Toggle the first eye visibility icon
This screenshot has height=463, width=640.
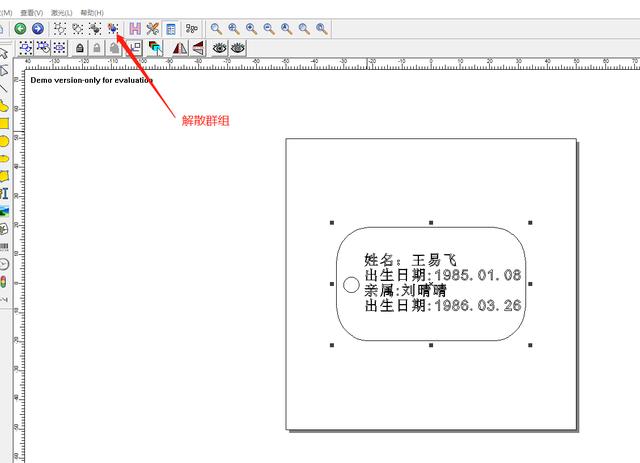[x=219, y=47]
